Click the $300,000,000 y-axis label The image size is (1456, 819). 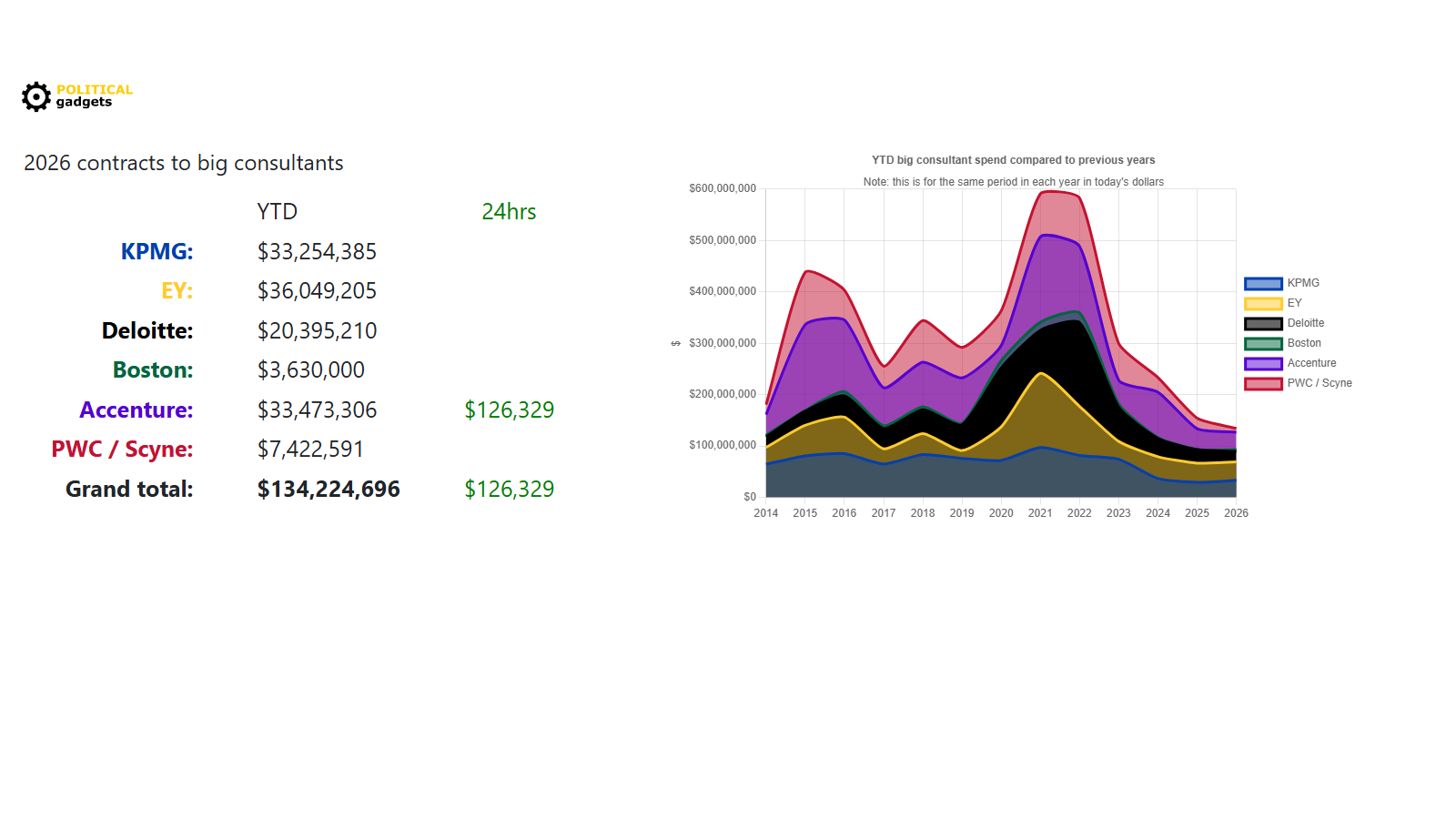click(723, 343)
